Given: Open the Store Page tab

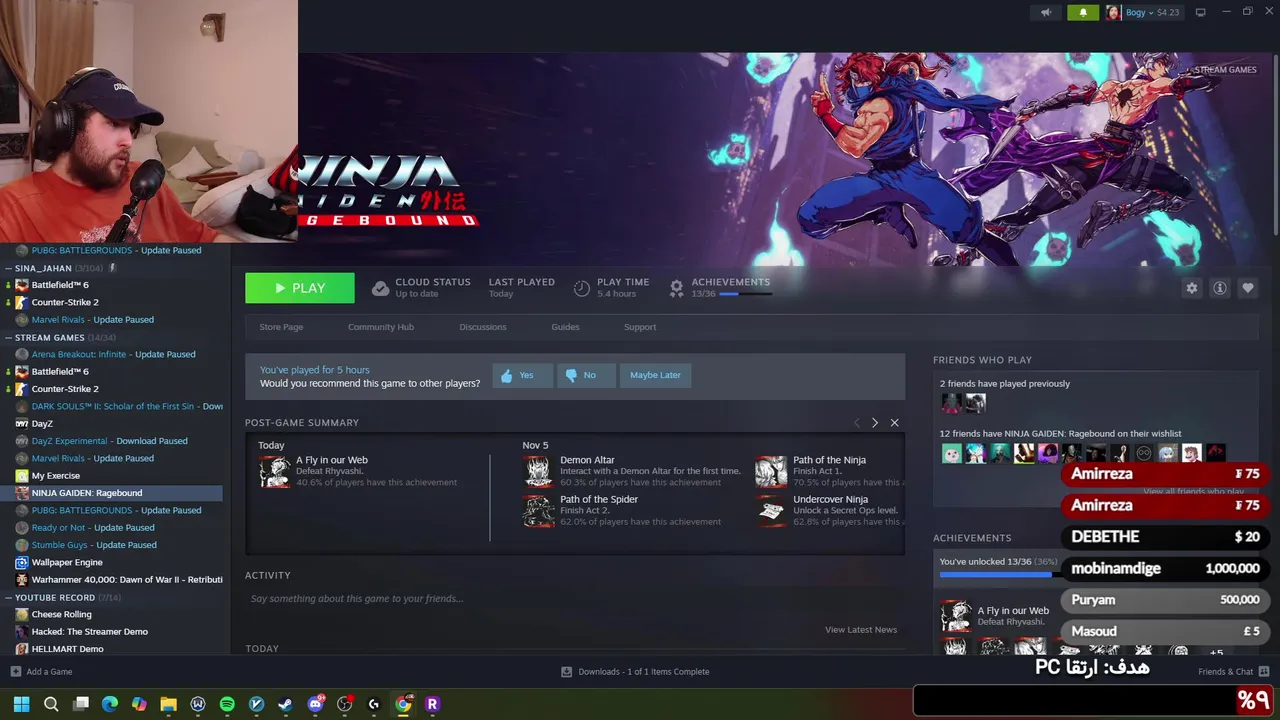Looking at the screenshot, I should (x=281, y=327).
